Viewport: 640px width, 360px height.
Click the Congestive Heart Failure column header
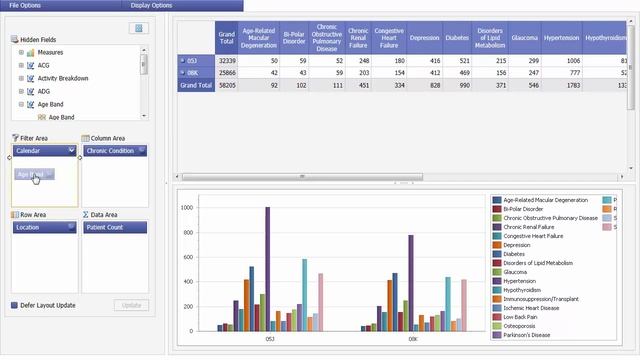tap(389, 38)
